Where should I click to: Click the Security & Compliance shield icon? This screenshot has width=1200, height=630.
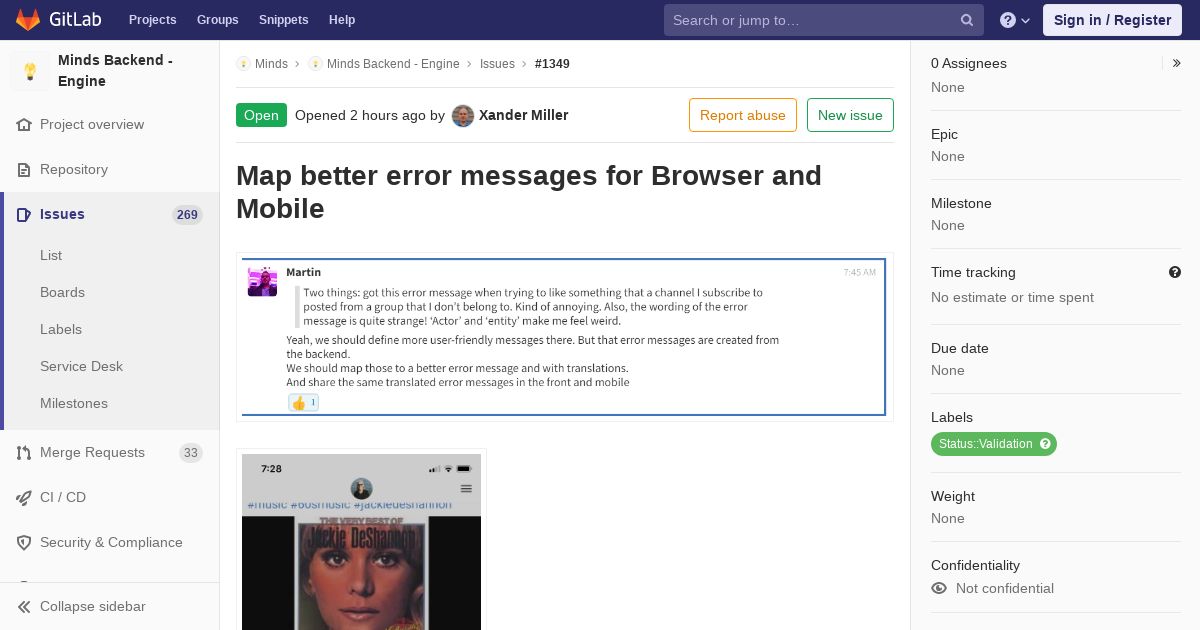[x=24, y=543]
